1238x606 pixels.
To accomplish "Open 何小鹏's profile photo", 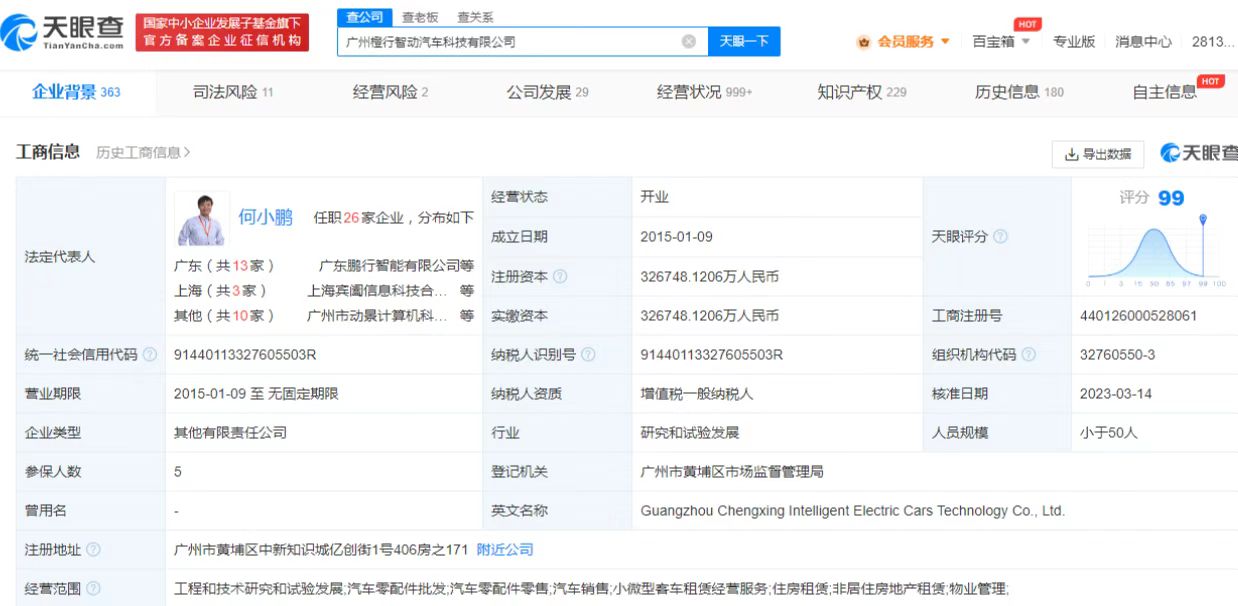I will pos(201,218).
